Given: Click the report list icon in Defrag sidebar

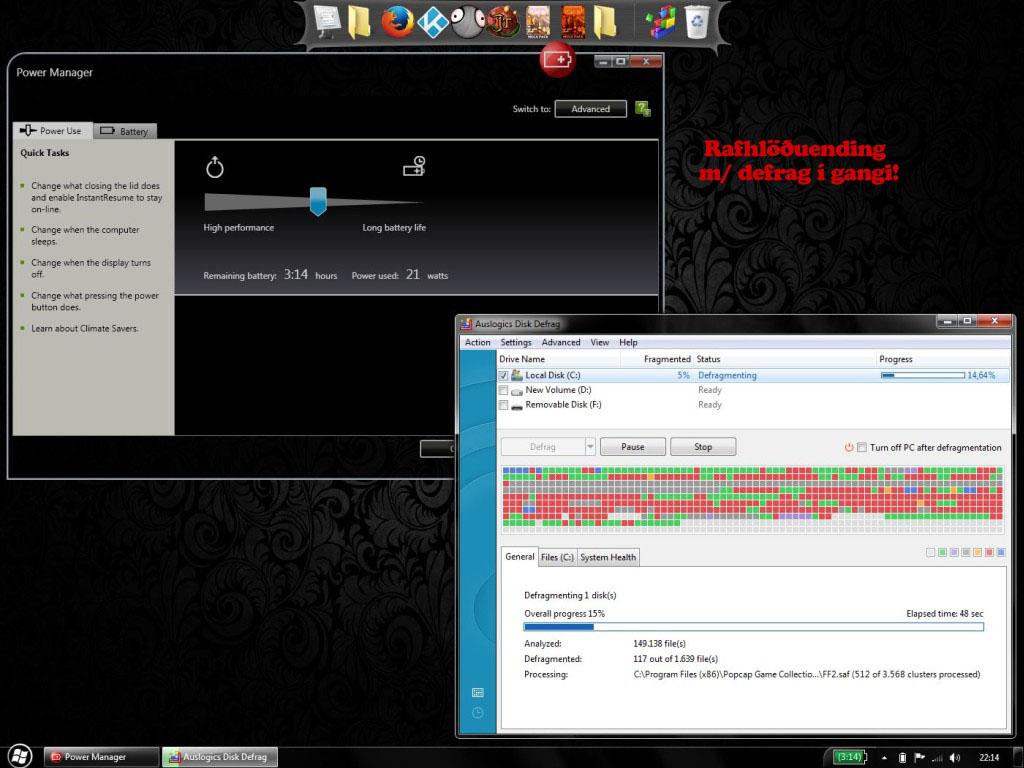Looking at the screenshot, I should coord(478,692).
